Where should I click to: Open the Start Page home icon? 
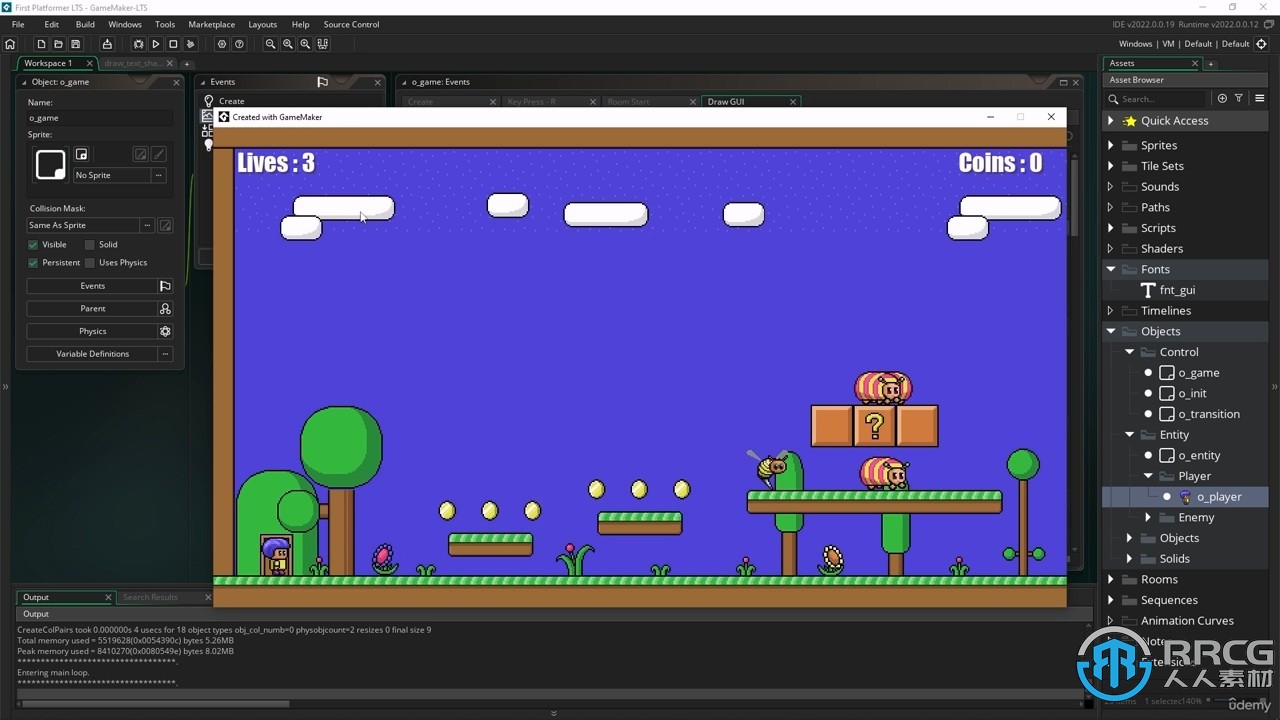point(10,44)
